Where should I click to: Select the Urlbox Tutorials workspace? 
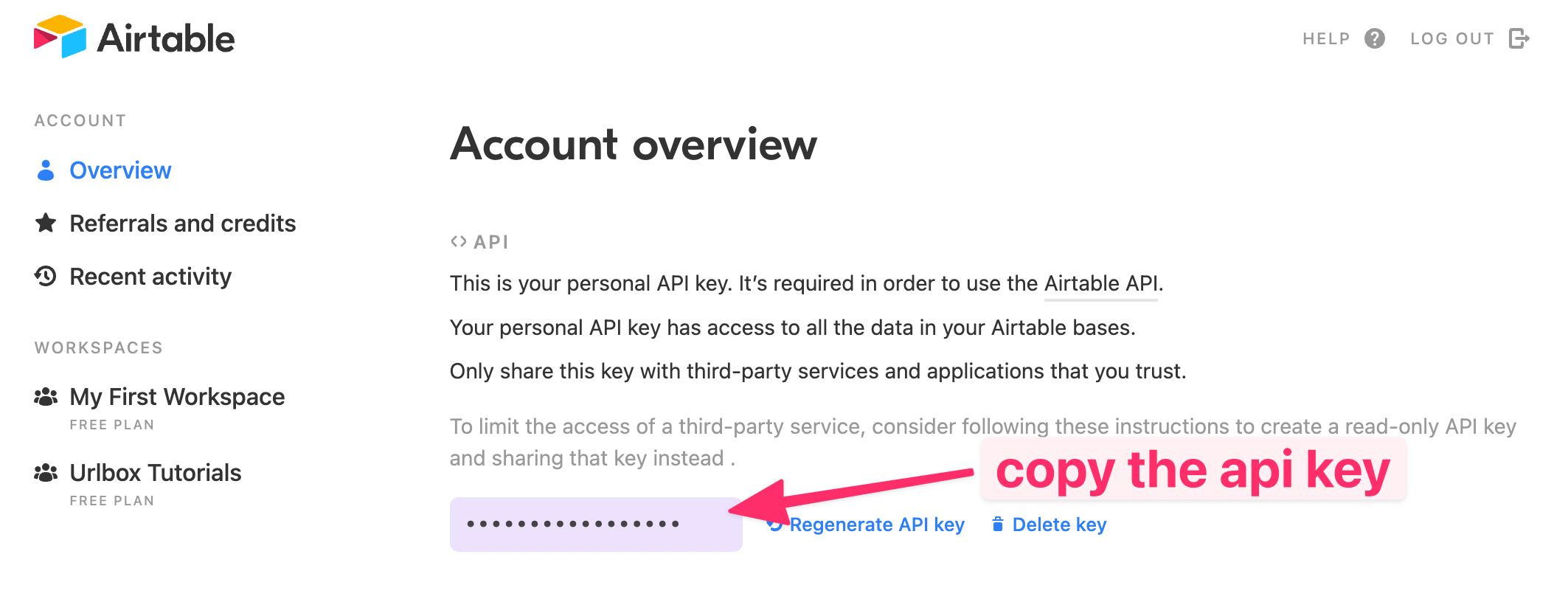pyautogui.click(x=156, y=472)
